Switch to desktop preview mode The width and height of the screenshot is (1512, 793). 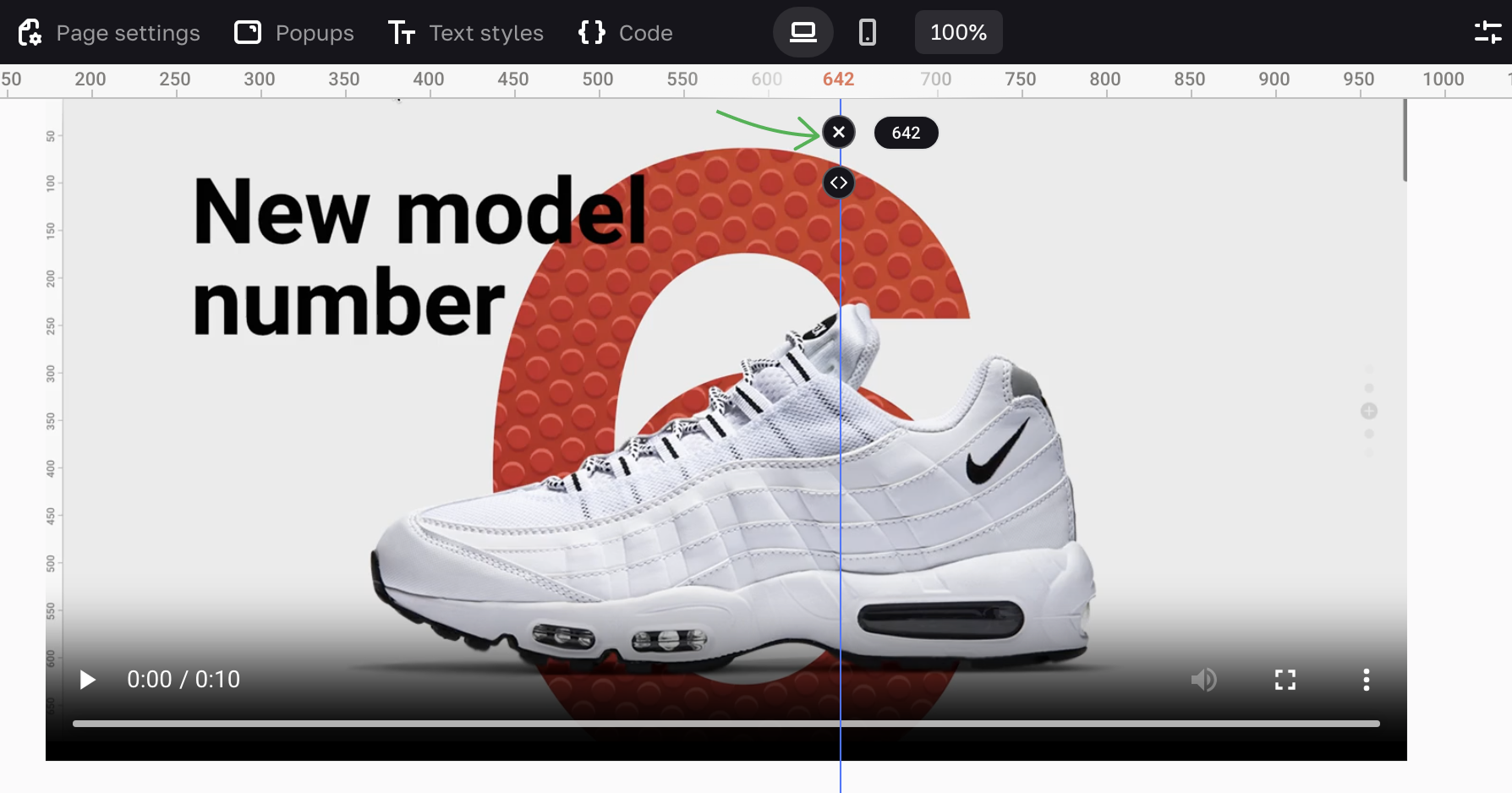(803, 33)
